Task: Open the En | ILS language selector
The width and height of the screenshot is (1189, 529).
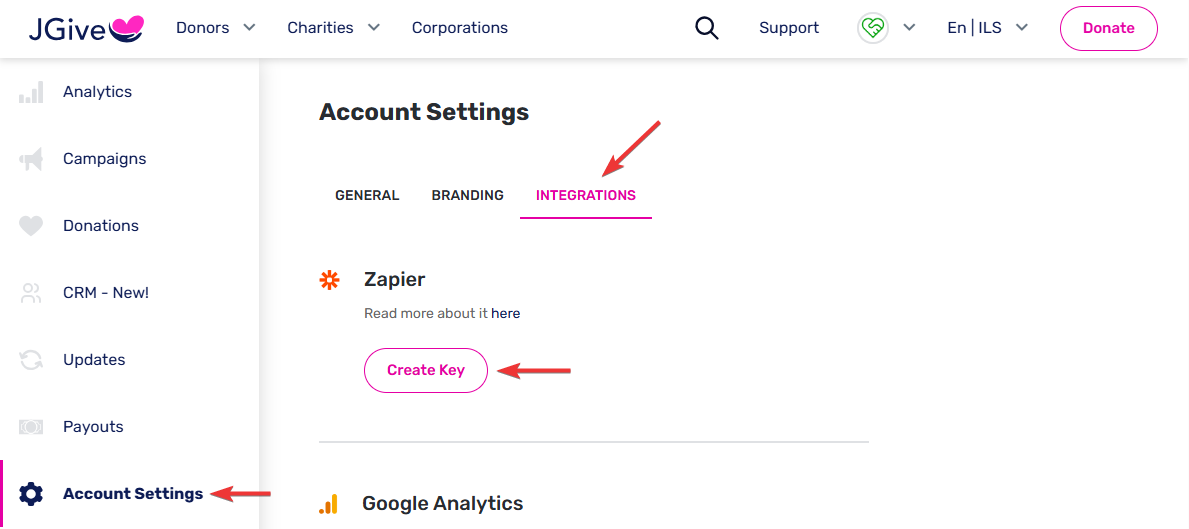Action: 987,28
